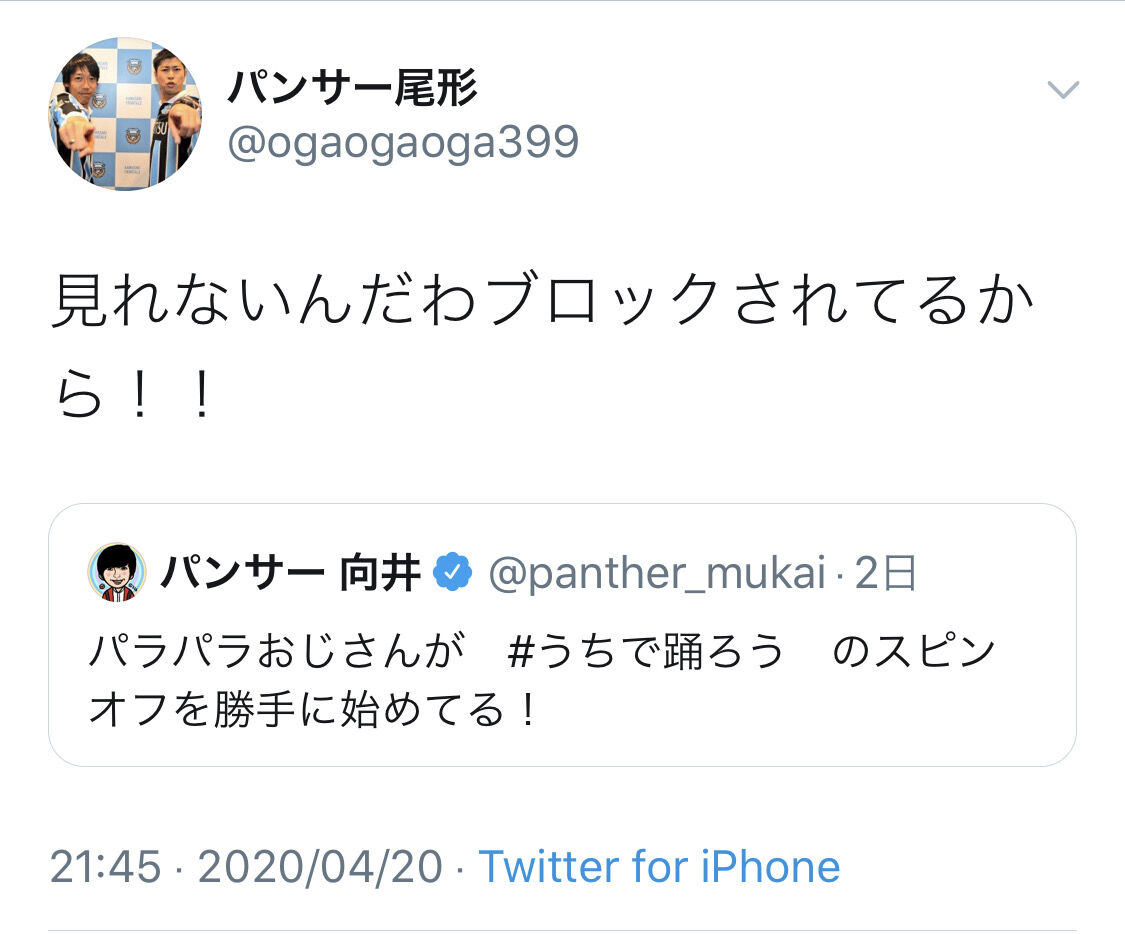The height and width of the screenshot is (934, 1125).
Task: Open the パンサー尾形 display name link
Action: [x=352, y=89]
